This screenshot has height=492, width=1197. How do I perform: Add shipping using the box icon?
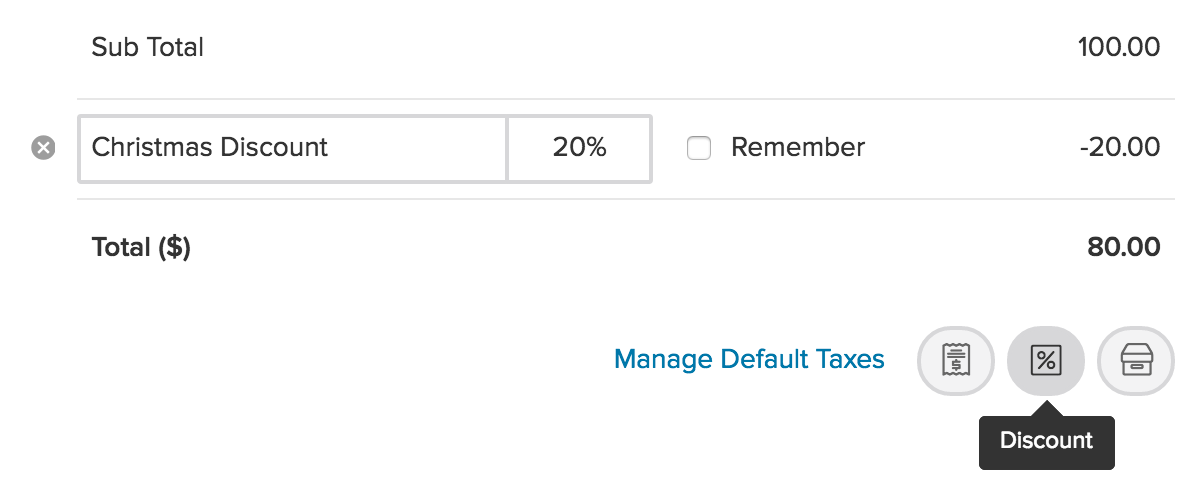coord(1136,361)
